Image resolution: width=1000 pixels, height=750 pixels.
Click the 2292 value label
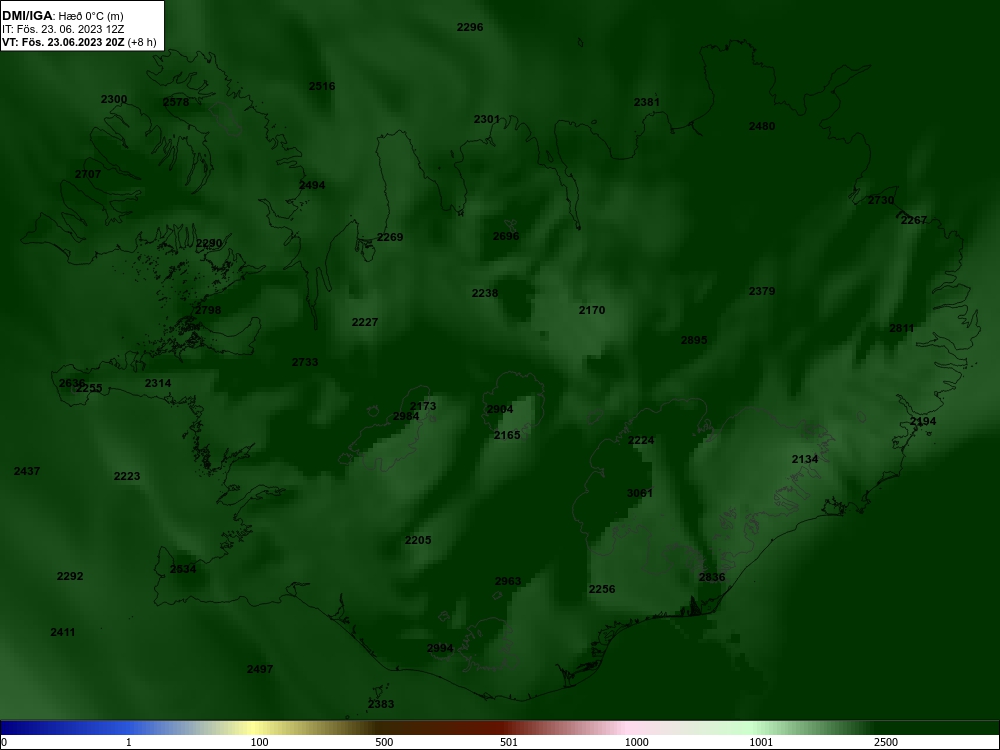(x=70, y=576)
